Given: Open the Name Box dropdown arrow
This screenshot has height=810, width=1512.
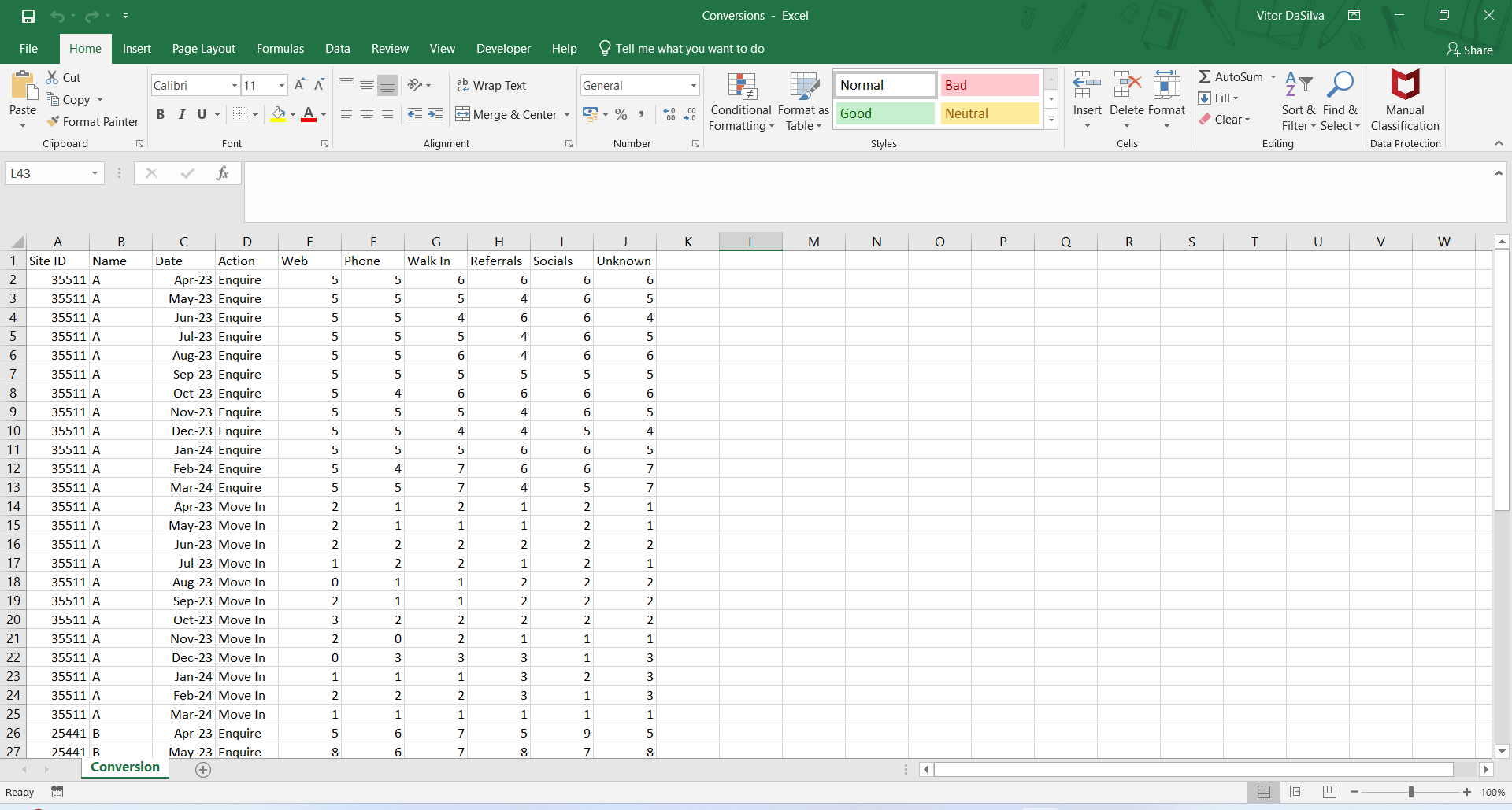Looking at the screenshot, I should tap(94, 173).
